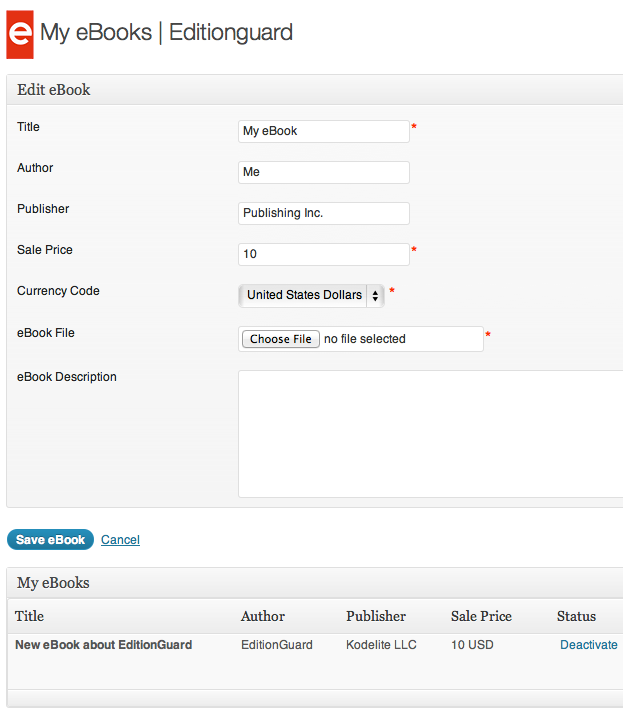Select the Publisher field with Publishing Inc.
The width and height of the screenshot is (623, 717).
coord(324,213)
